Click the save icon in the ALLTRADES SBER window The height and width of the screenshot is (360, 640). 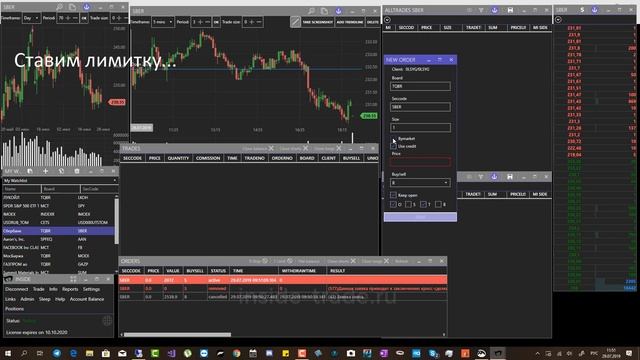coord(510,10)
